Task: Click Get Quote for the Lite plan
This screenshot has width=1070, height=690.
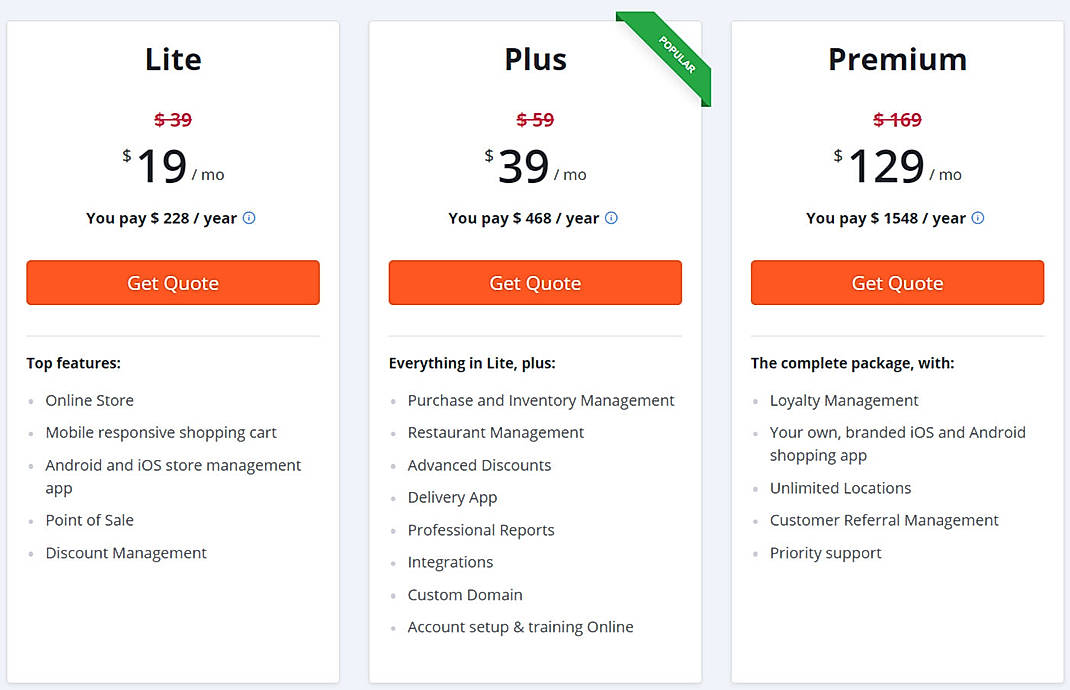Action: (x=172, y=283)
